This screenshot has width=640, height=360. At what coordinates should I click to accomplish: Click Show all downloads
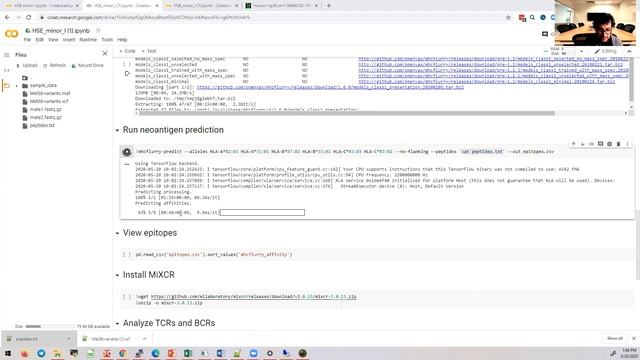(615, 338)
